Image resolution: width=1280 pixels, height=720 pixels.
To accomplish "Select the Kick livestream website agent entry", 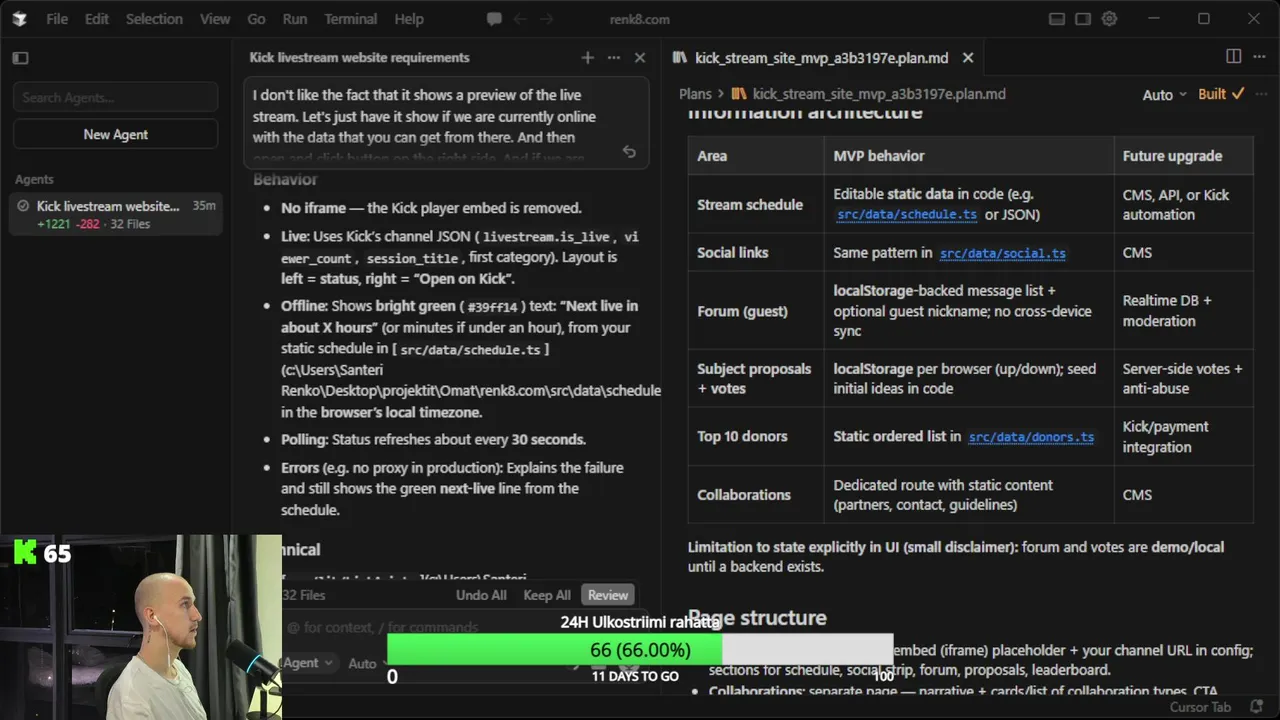I will pyautogui.click(x=116, y=214).
